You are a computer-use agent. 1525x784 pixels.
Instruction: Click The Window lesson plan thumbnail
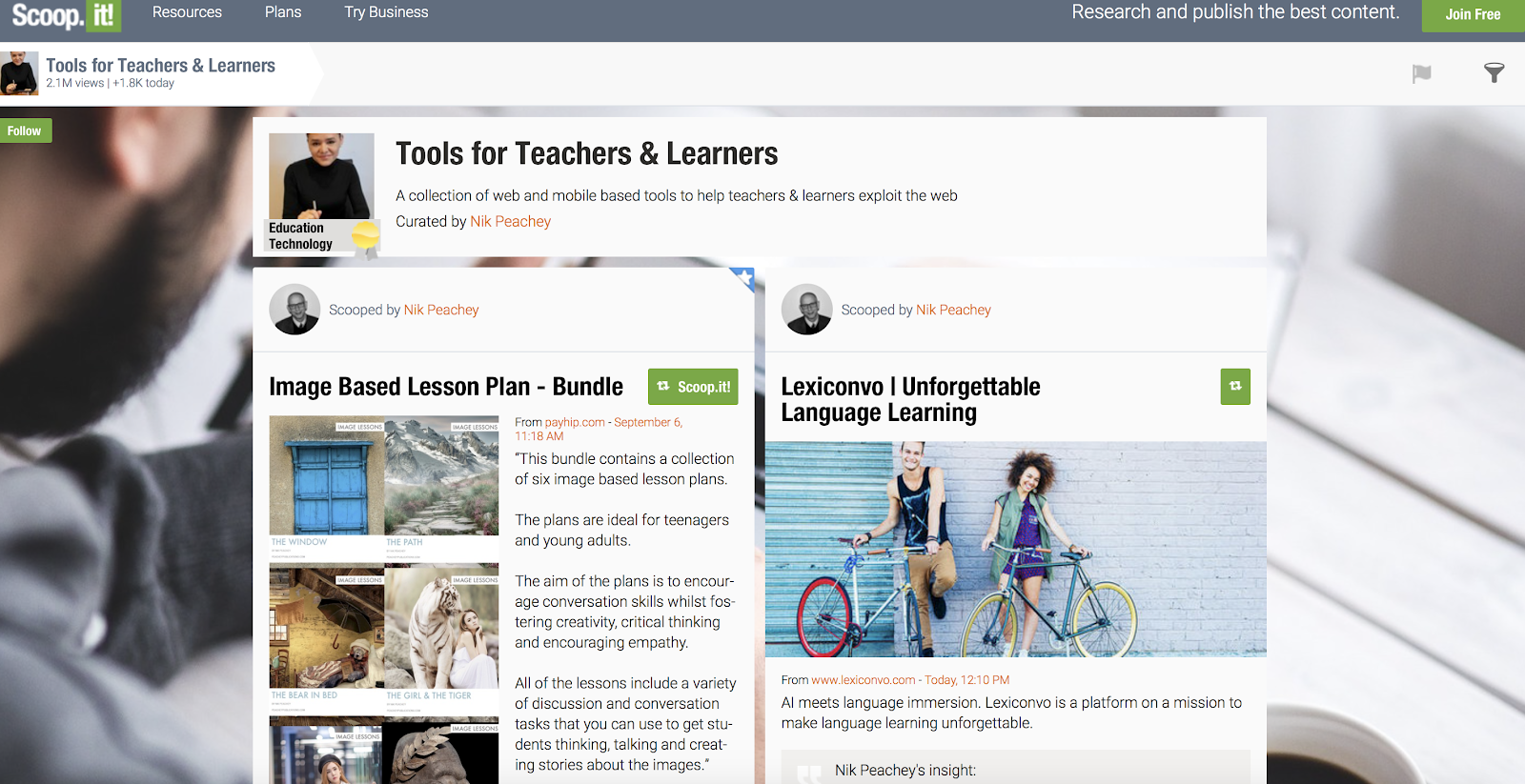(327, 482)
